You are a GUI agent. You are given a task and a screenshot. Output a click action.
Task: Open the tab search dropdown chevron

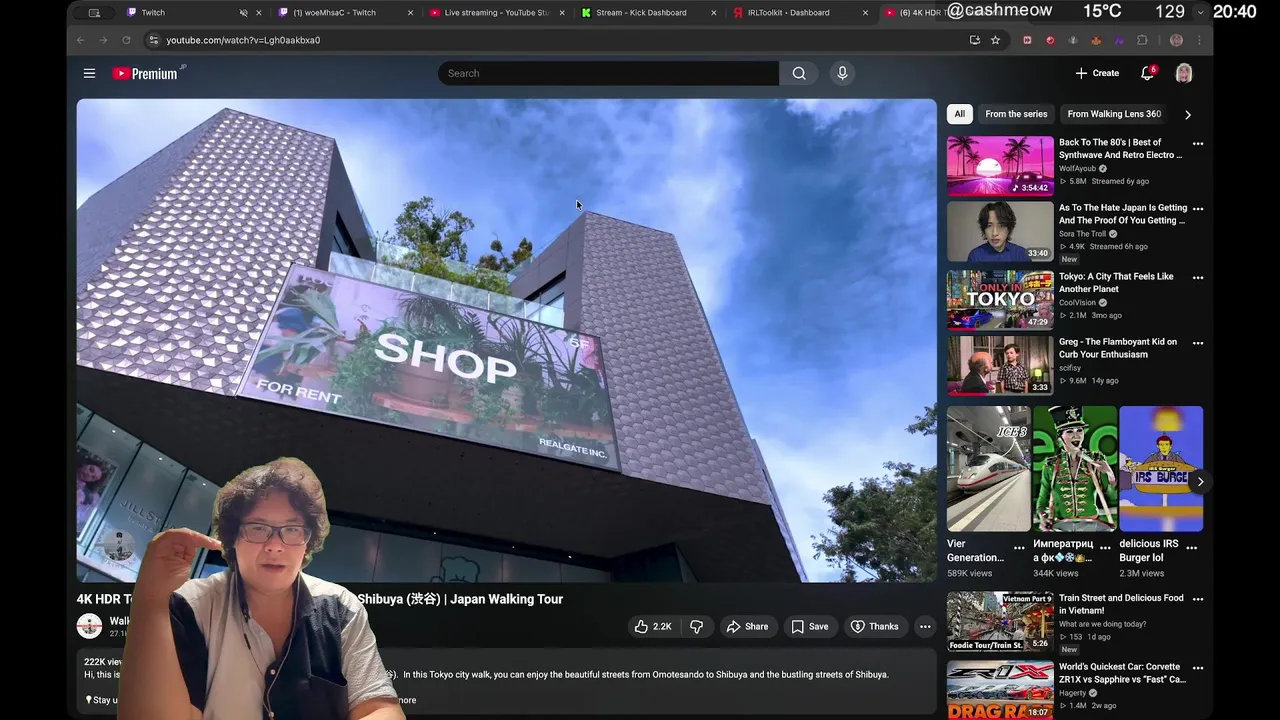(1202, 13)
